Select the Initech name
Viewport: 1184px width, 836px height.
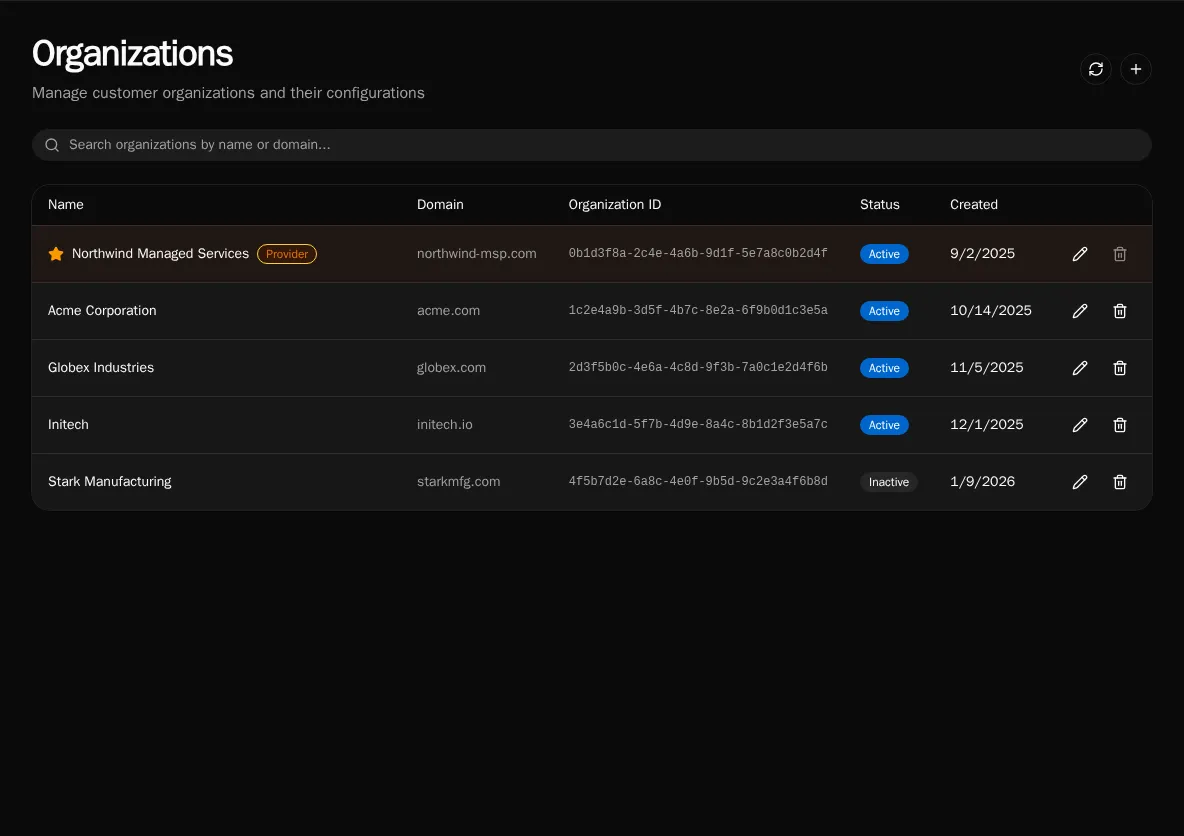(x=68, y=424)
